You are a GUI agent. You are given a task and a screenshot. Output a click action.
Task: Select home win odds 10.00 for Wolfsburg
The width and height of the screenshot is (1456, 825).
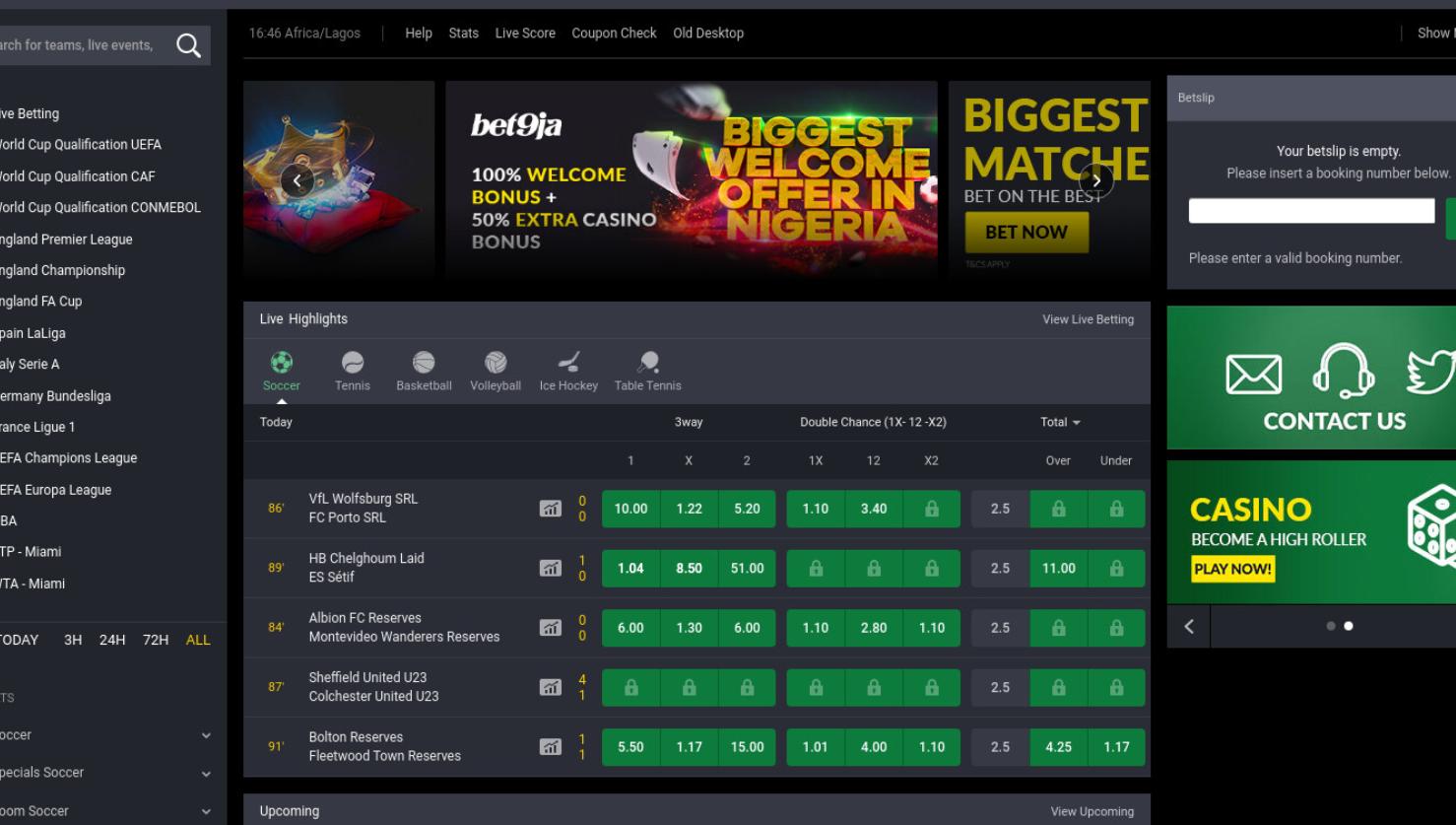coord(630,509)
